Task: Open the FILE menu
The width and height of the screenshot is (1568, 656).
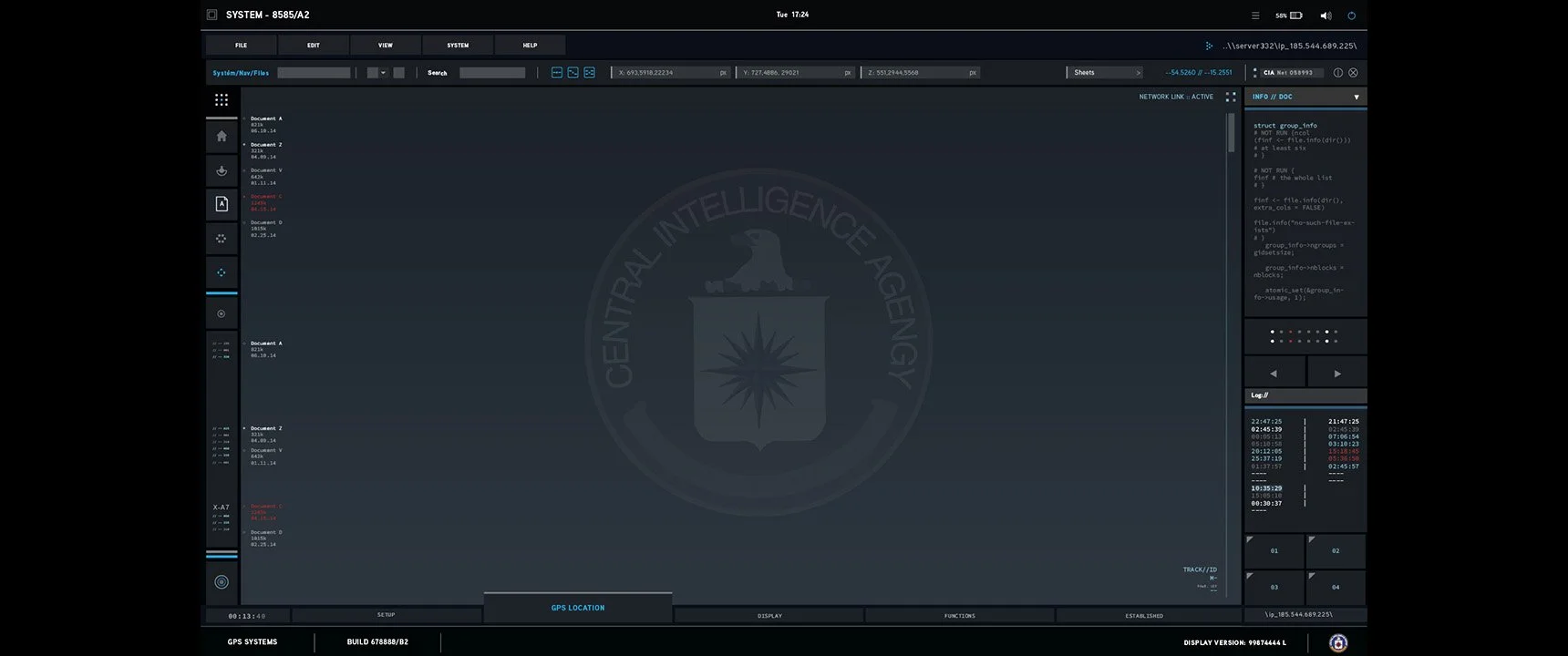Action: tap(242, 46)
